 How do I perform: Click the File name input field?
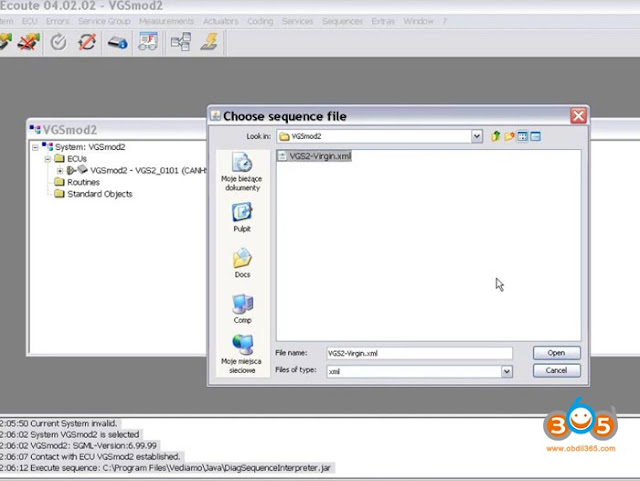coord(419,353)
